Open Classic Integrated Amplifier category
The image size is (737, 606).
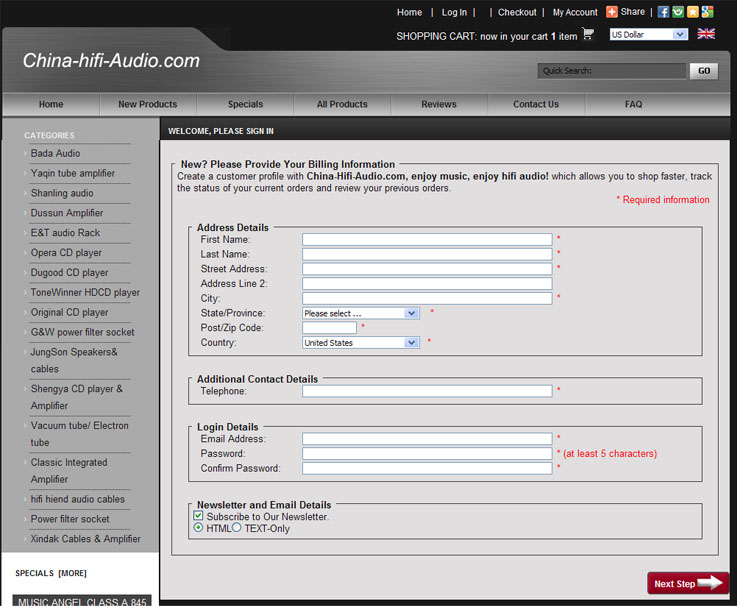[69, 471]
